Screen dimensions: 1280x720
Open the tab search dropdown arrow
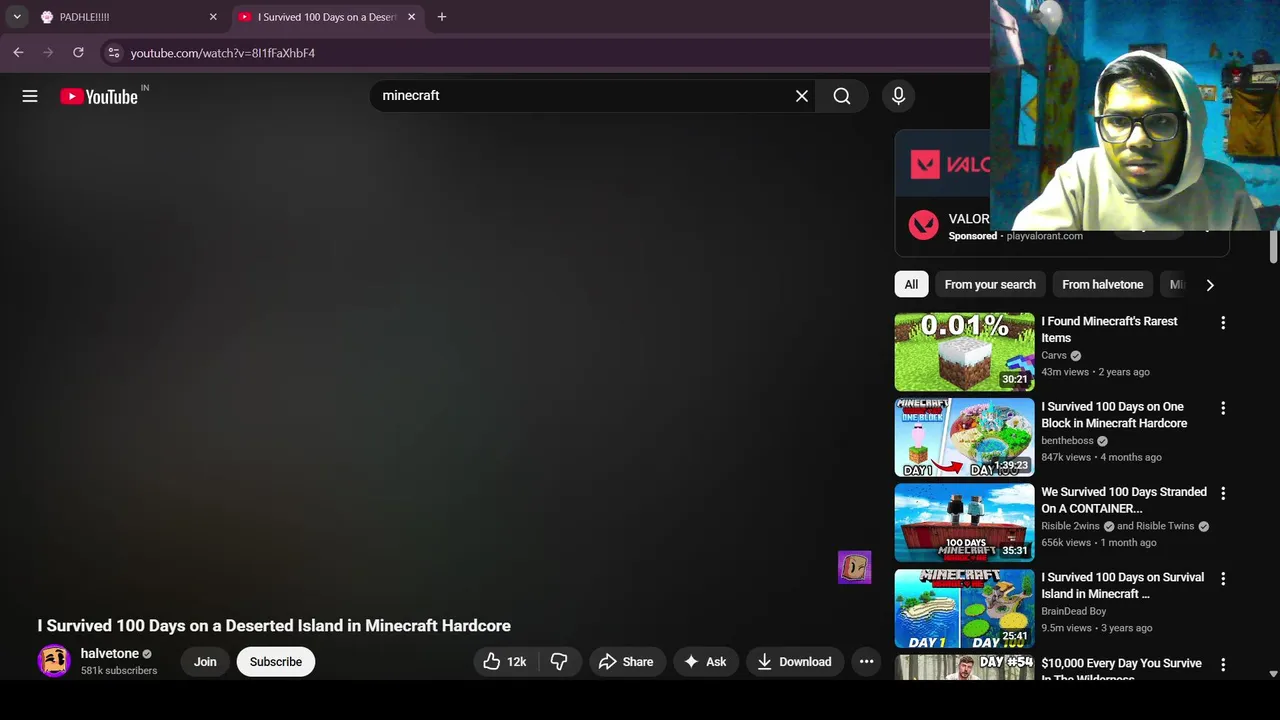(17, 17)
